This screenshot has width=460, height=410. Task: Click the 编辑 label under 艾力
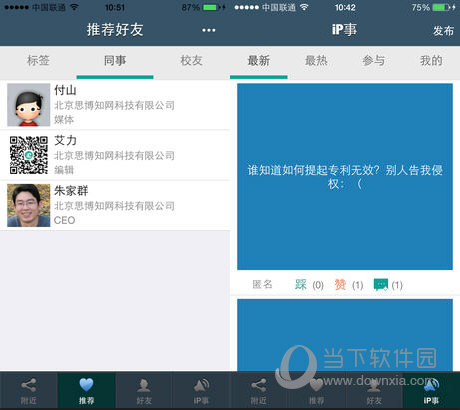pos(64,170)
